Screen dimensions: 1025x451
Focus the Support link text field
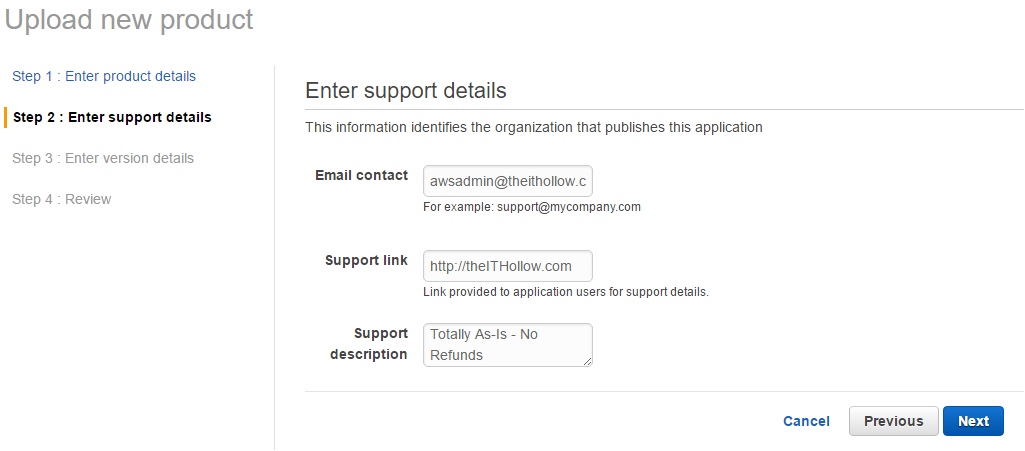point(508,266)
